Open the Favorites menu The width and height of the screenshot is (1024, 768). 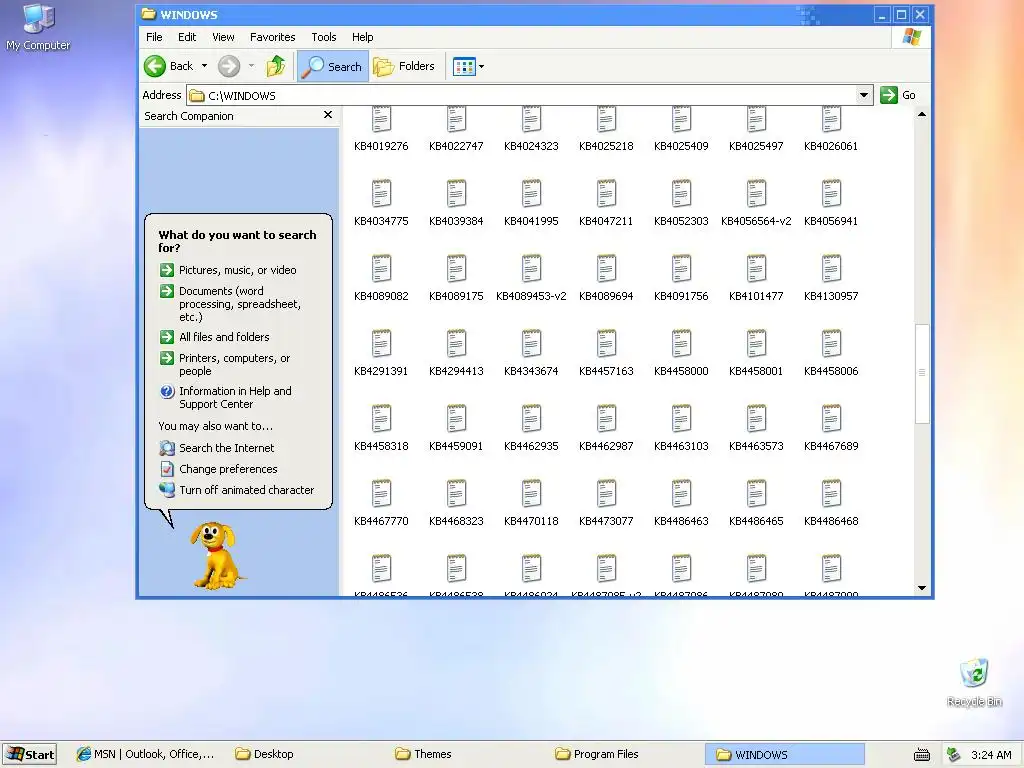pos(272,37)
